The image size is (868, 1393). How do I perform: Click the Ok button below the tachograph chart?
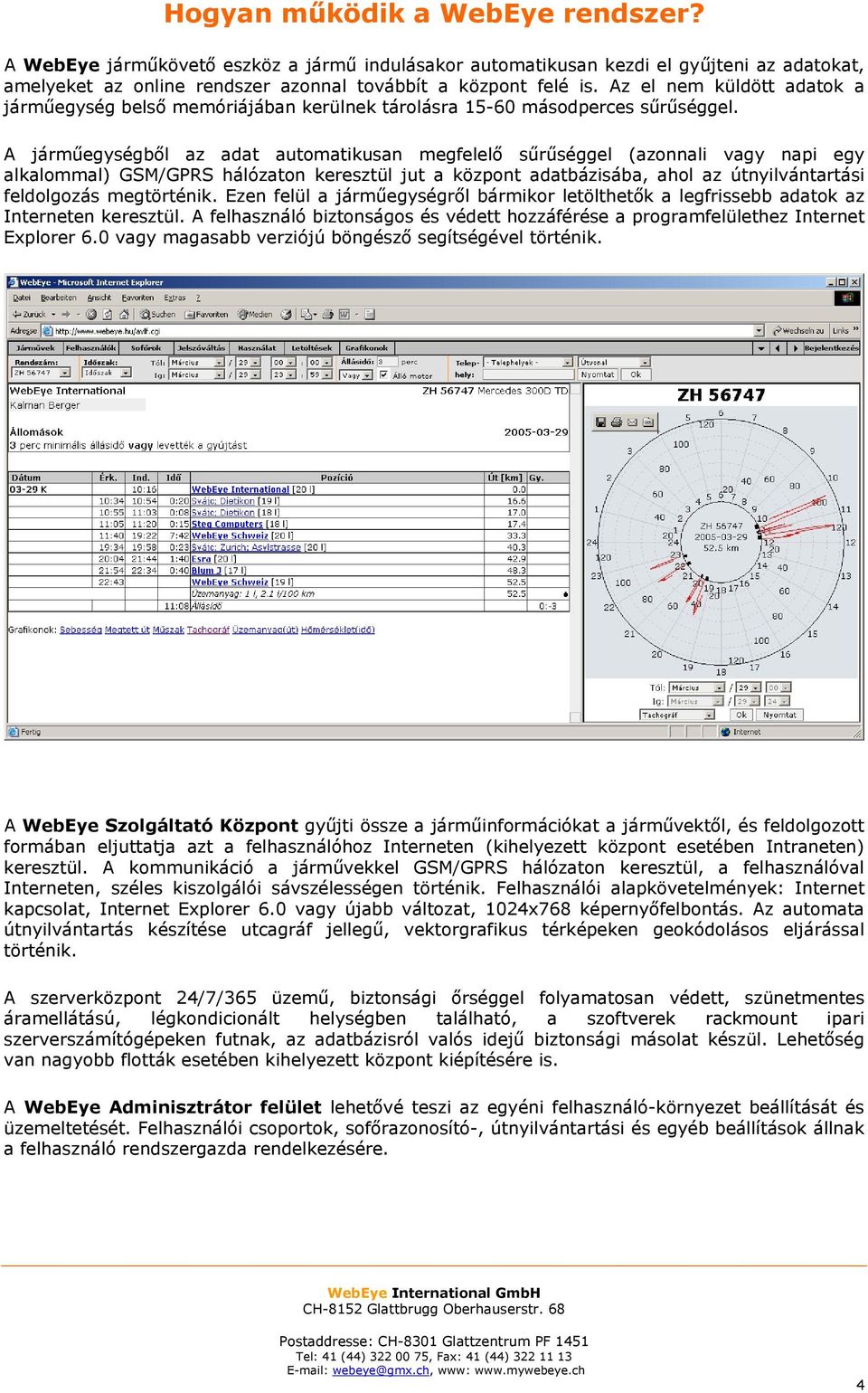pyautogui.click(x=741, y=715)
